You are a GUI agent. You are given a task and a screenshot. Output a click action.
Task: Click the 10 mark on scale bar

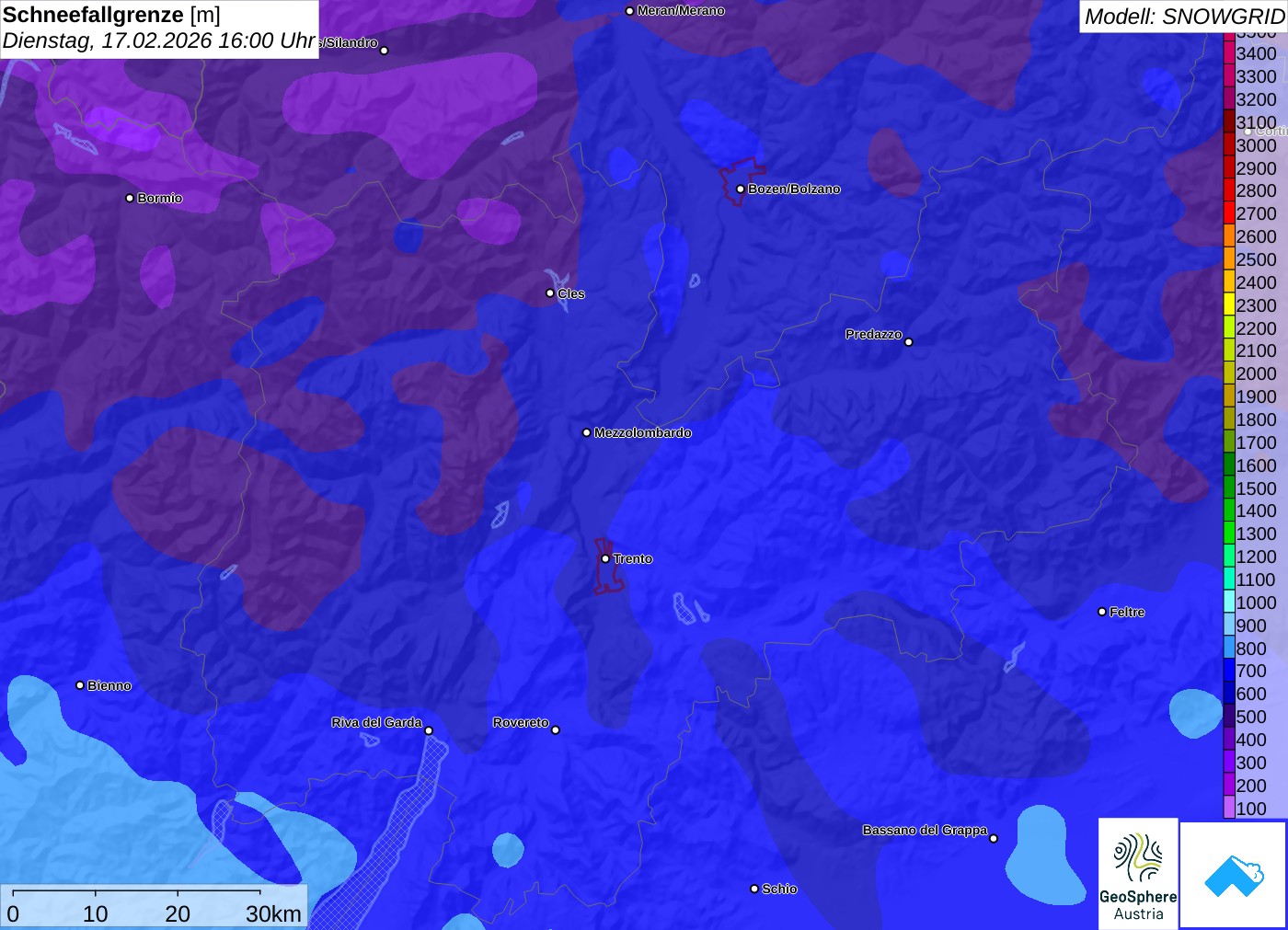tap(95, 913)
